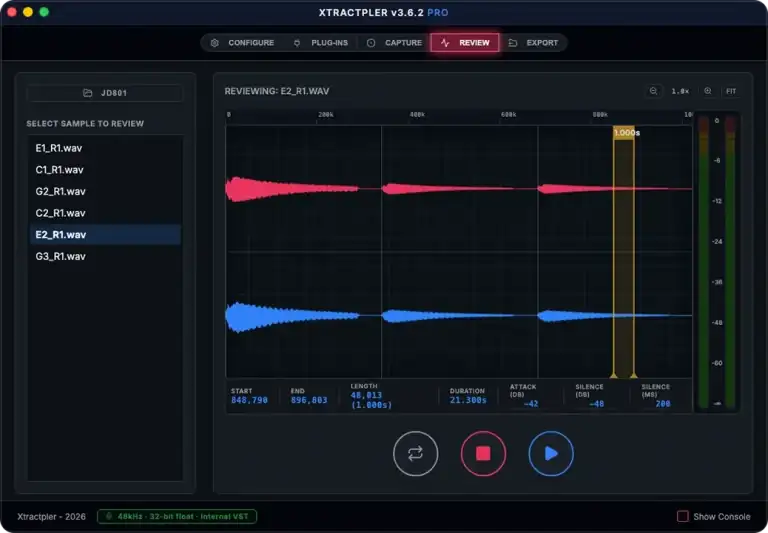Click the 200k mark on the ruler
This screenshot has height=533, width=768.
[x=326, y=115]
